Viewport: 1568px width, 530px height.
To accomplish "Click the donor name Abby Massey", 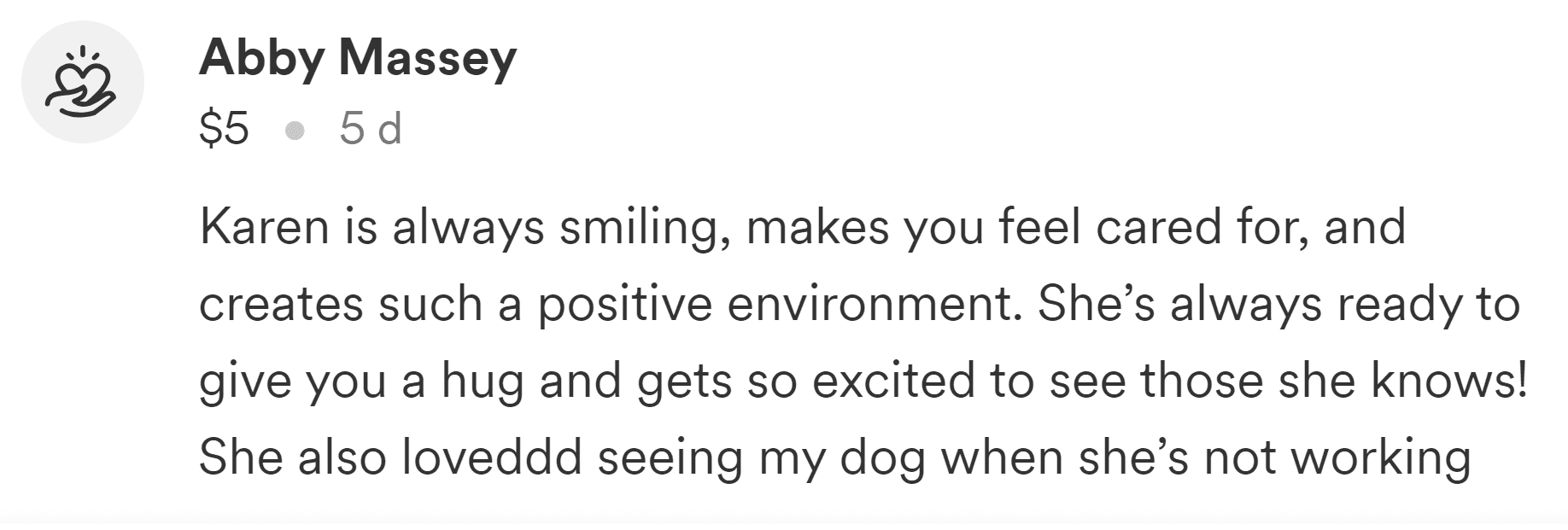I will (x=358, y=58).
